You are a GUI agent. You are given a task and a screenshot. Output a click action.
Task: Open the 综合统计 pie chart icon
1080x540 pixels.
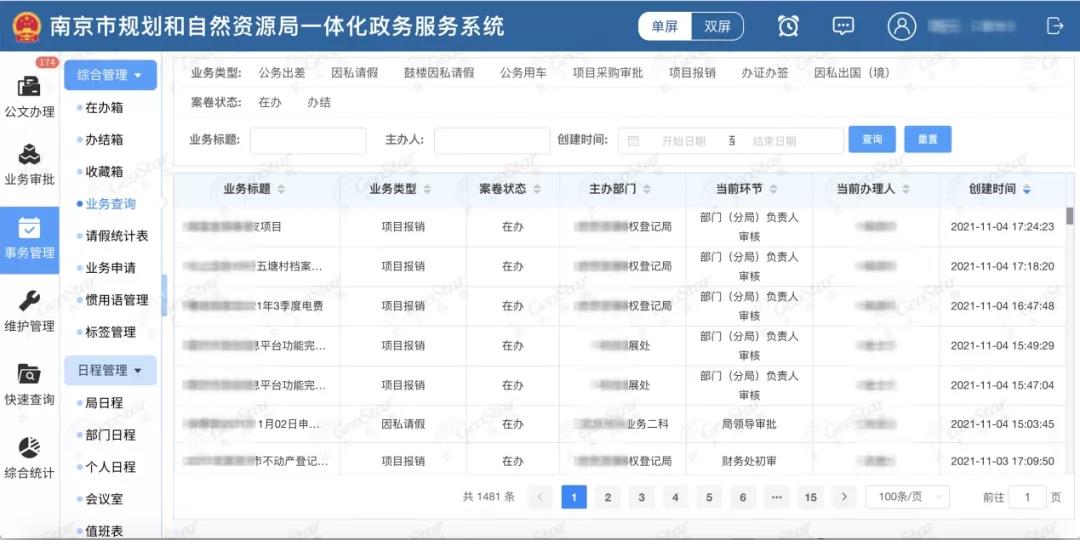(29, 455)
